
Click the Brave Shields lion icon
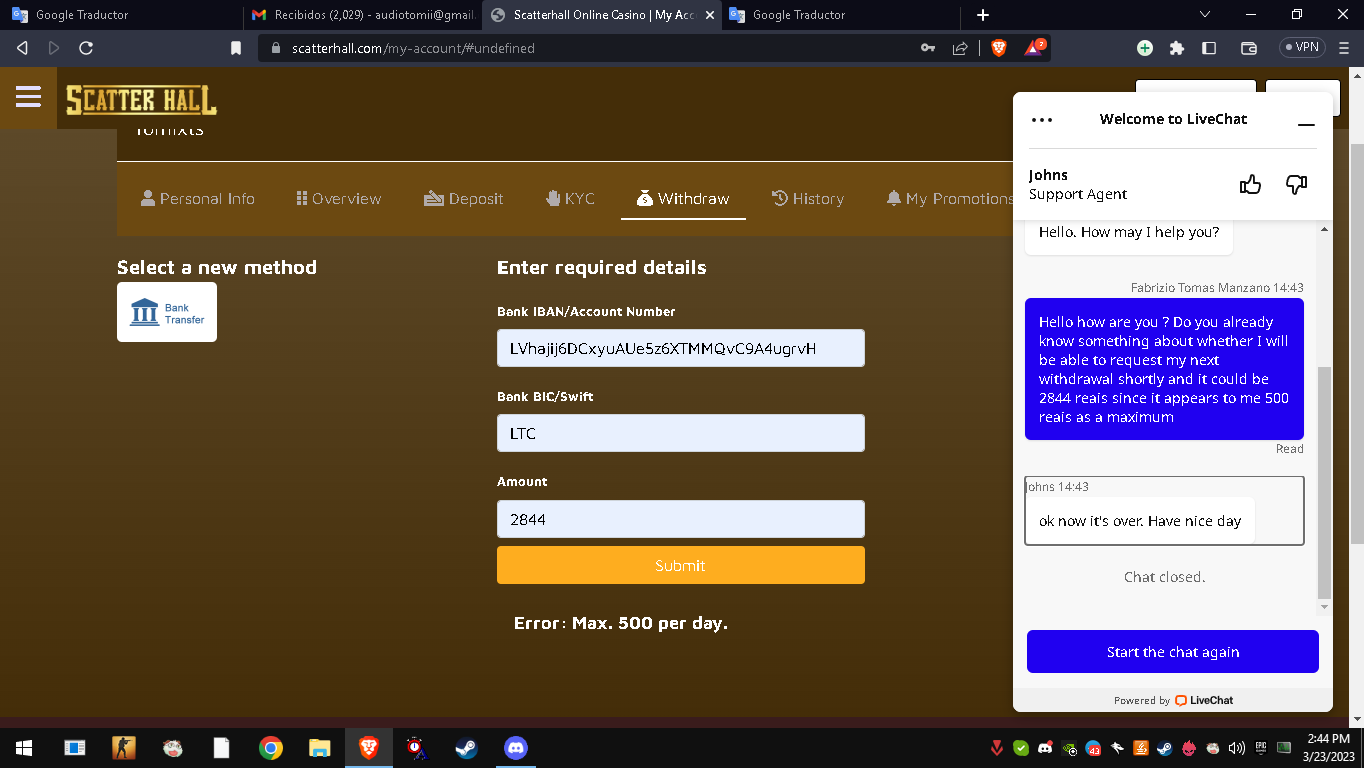coord(998,48)
